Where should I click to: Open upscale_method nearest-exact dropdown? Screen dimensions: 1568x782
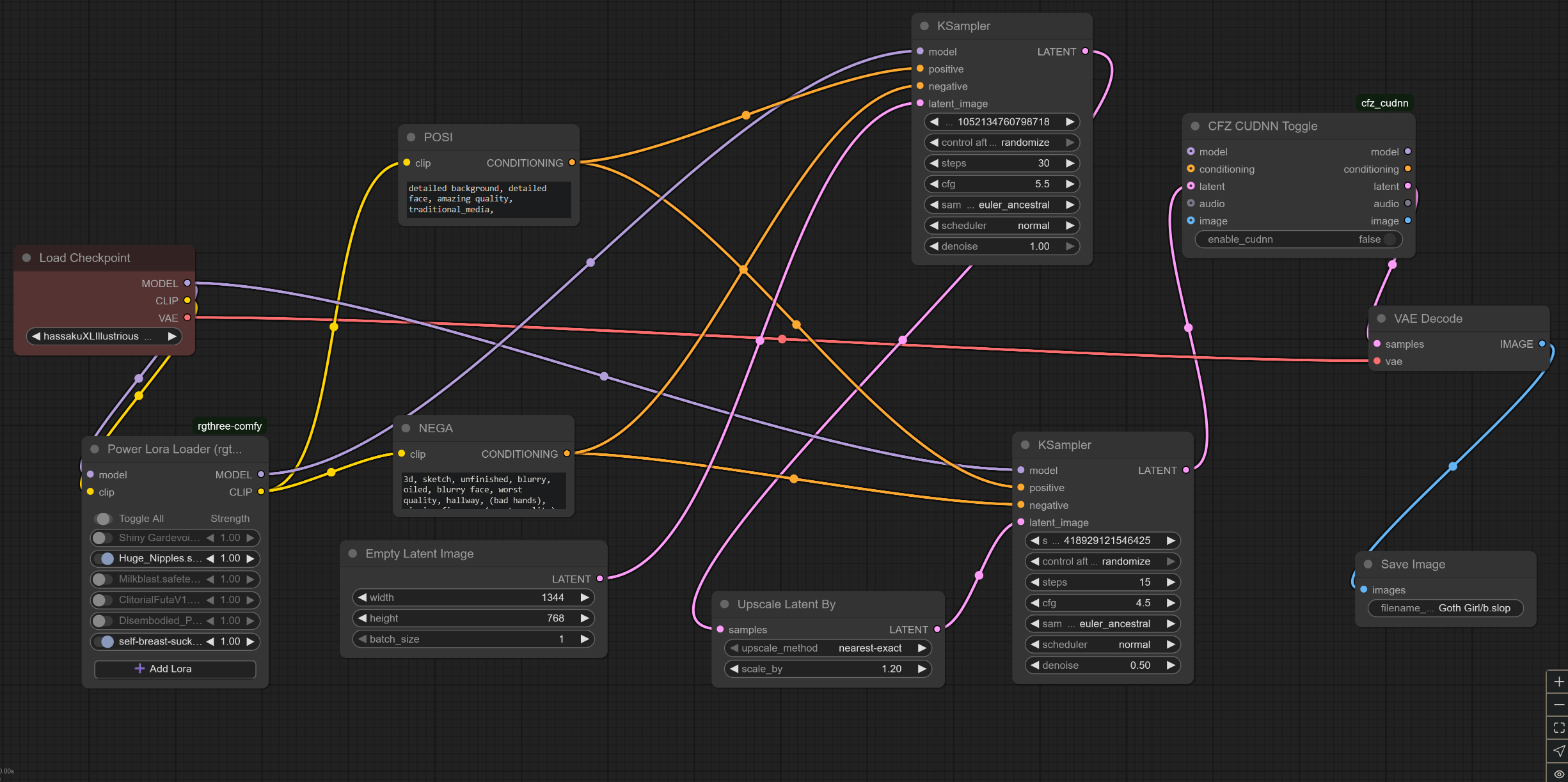pyautogui.click(x=828, y=648)
